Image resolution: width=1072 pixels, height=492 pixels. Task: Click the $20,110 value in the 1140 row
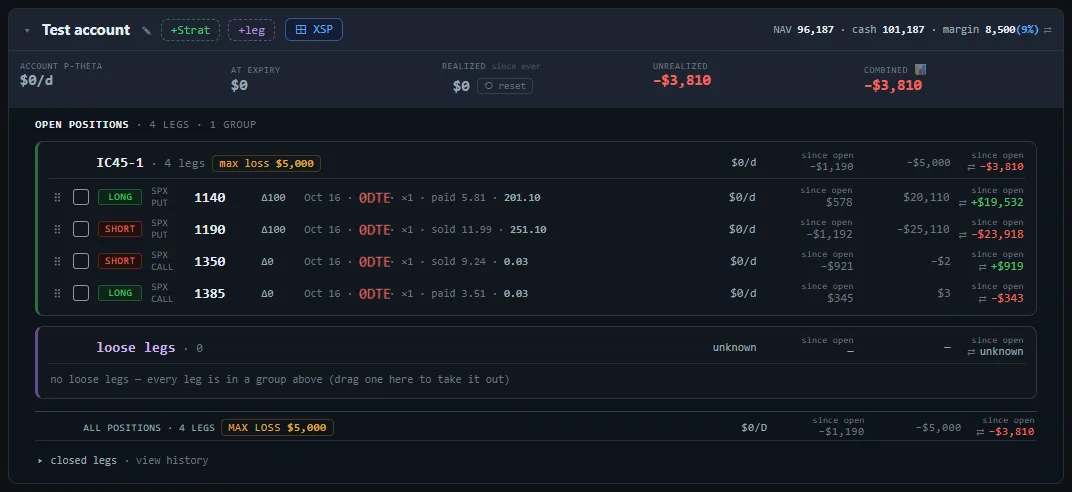coord(926,197)
